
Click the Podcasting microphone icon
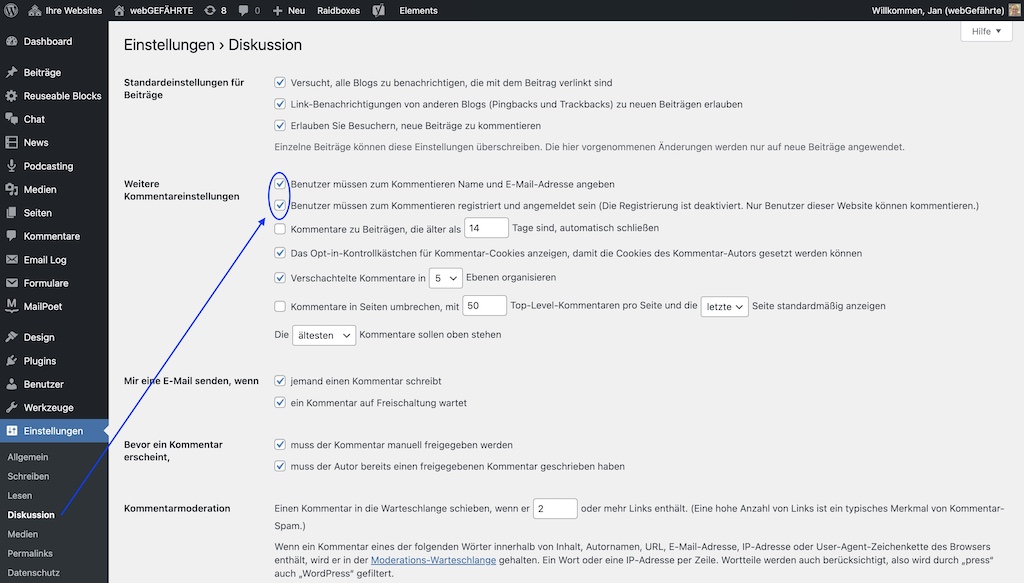[x=12, y=166]
